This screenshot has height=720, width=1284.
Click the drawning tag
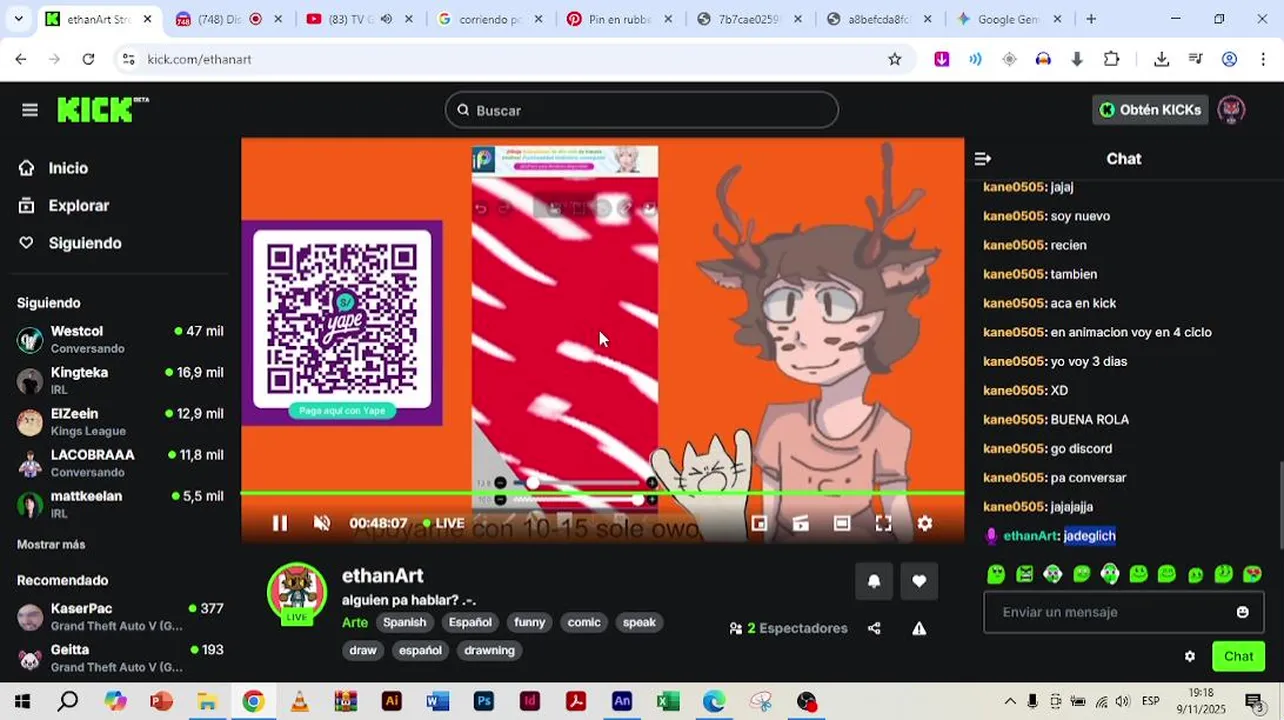[x=490, y=650]
